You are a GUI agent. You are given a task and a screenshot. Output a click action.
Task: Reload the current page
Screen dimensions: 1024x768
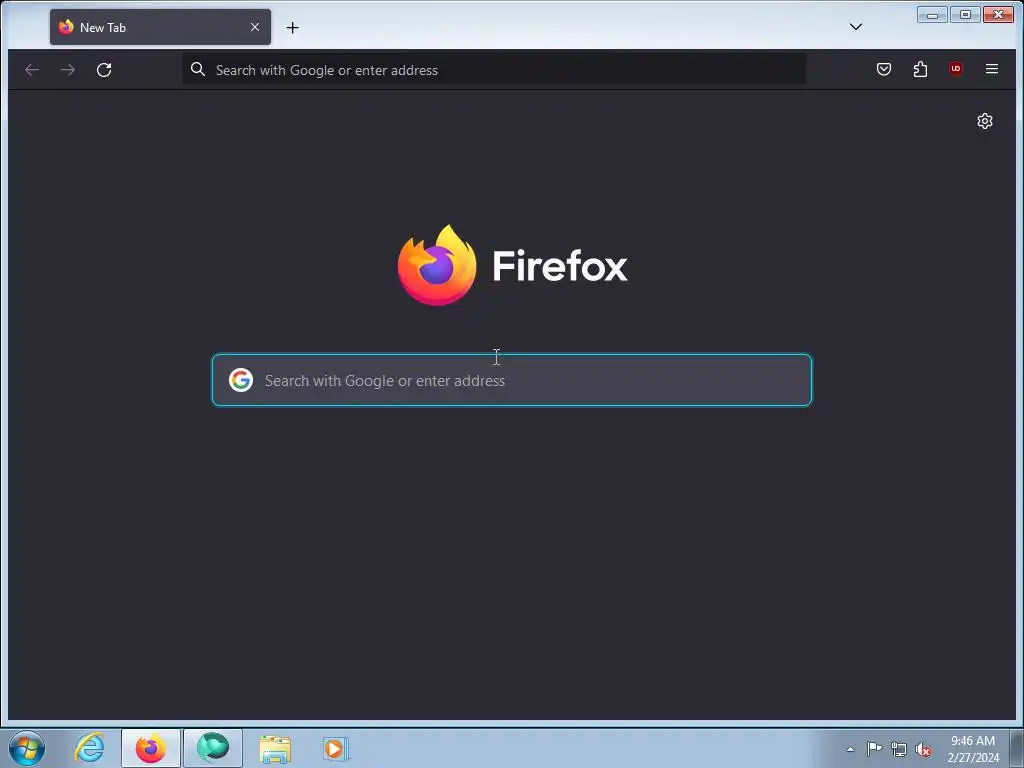(x=104, y=69)
